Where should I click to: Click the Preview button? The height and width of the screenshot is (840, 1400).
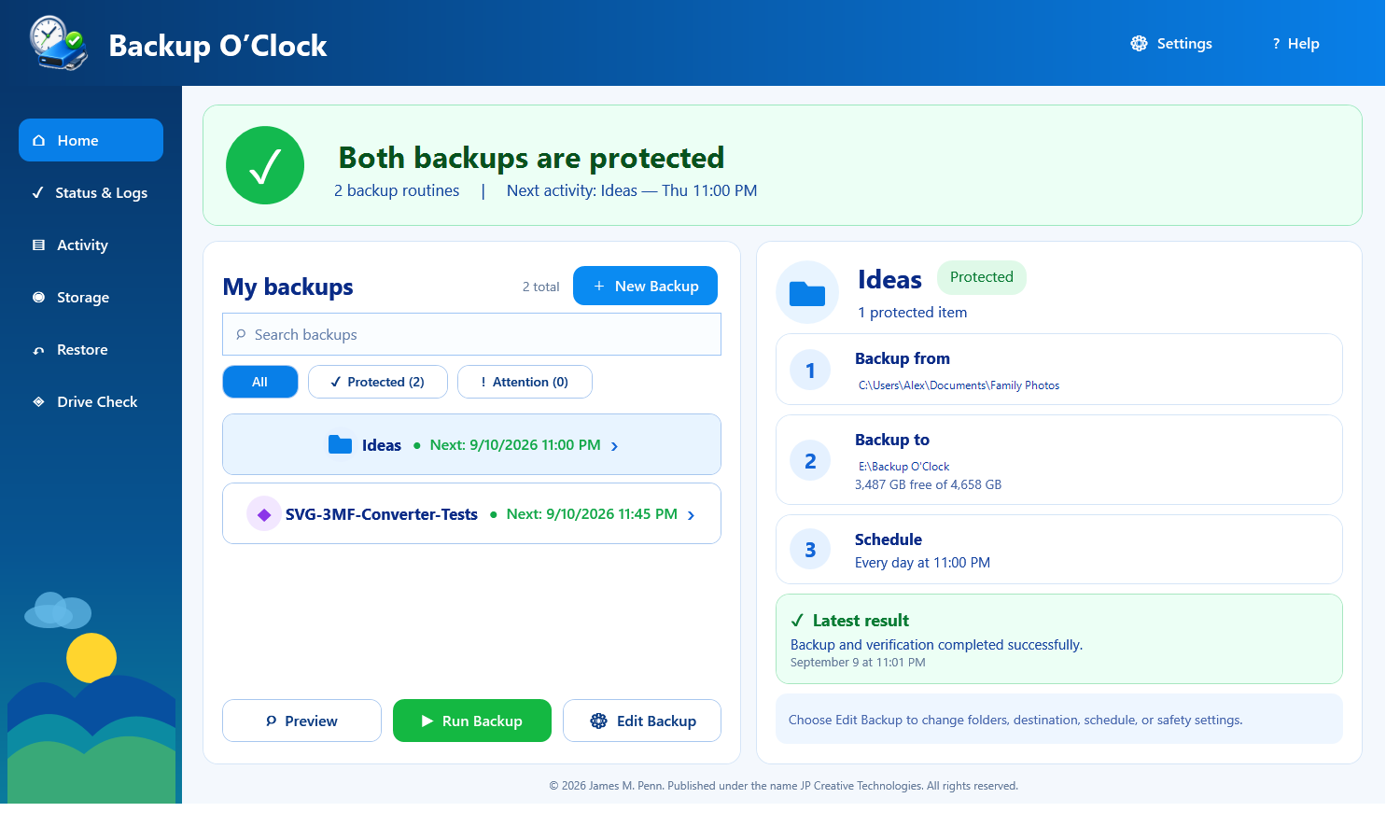click(x=301, y=721)
